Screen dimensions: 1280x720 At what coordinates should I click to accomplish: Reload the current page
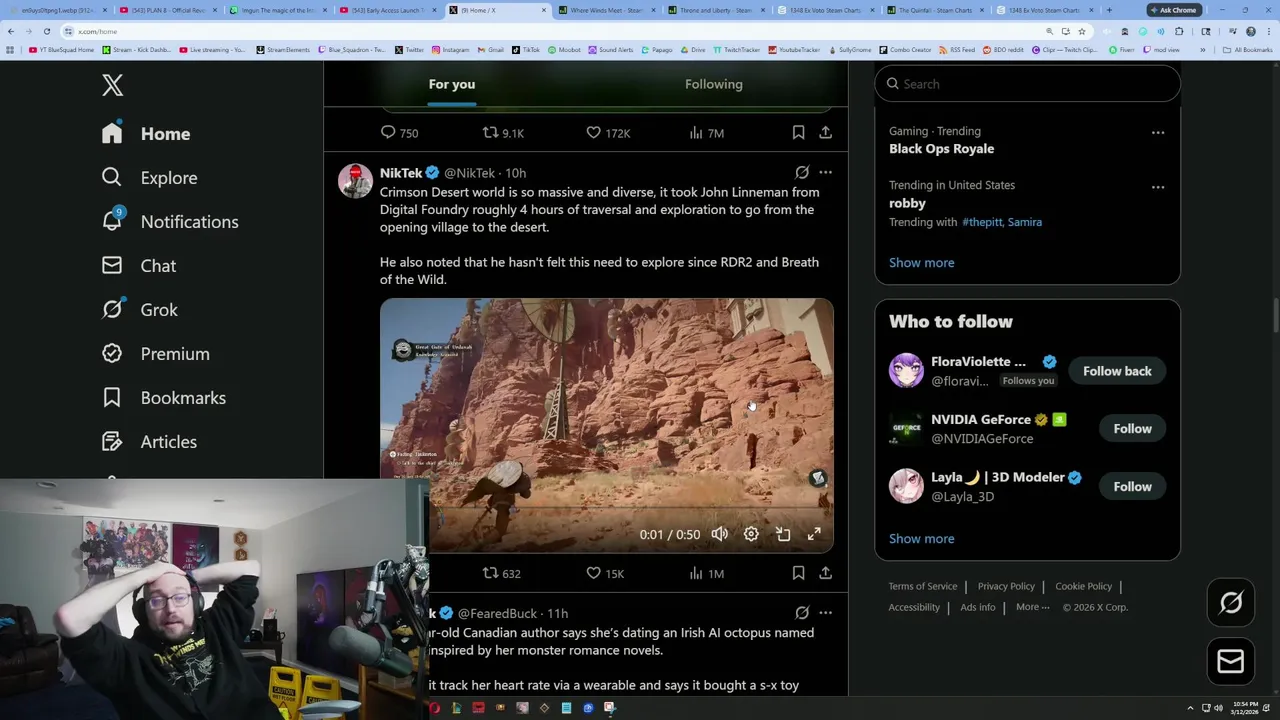point(46,31)
